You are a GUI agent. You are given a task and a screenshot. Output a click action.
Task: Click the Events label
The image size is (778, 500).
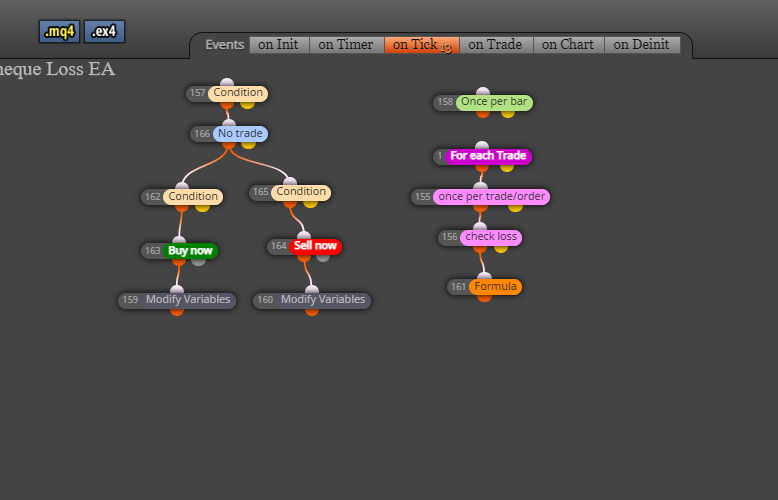(225, 45)
